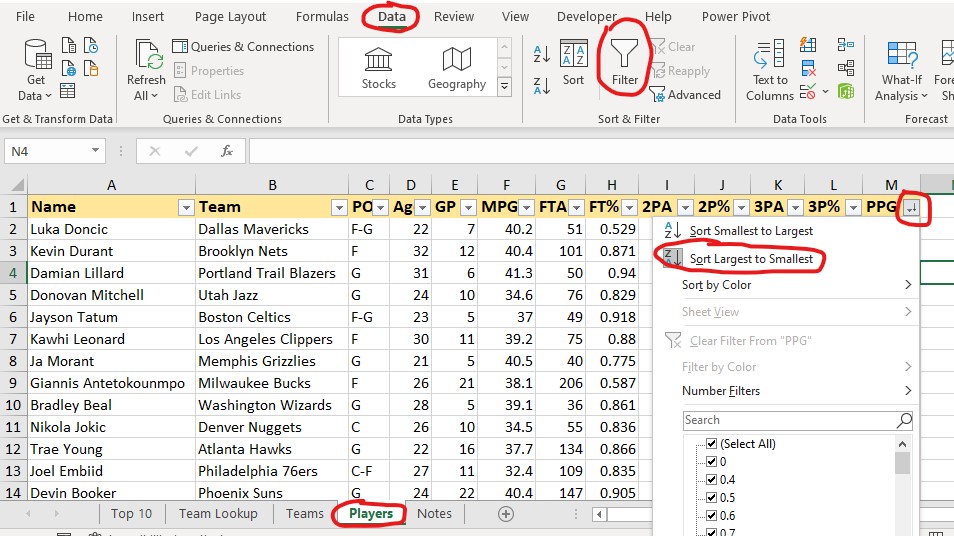Toggle the Filter funnel button

coord(624,62)
